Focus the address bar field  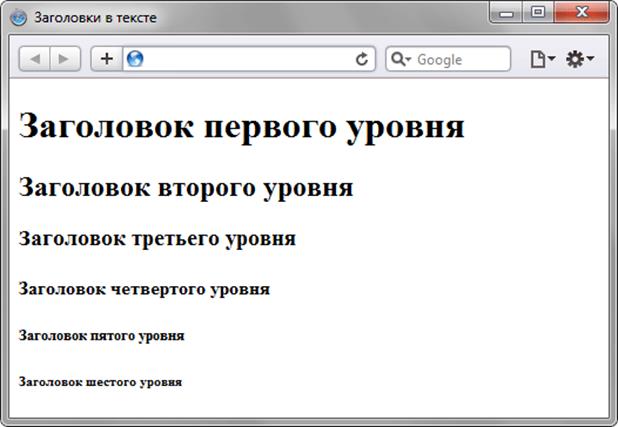pos(249,59)
